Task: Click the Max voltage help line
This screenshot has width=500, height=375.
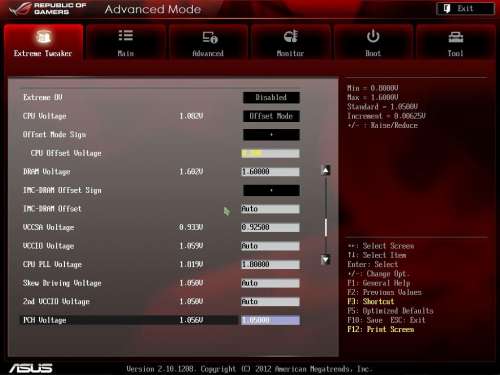Action: (x=373, y=97)
